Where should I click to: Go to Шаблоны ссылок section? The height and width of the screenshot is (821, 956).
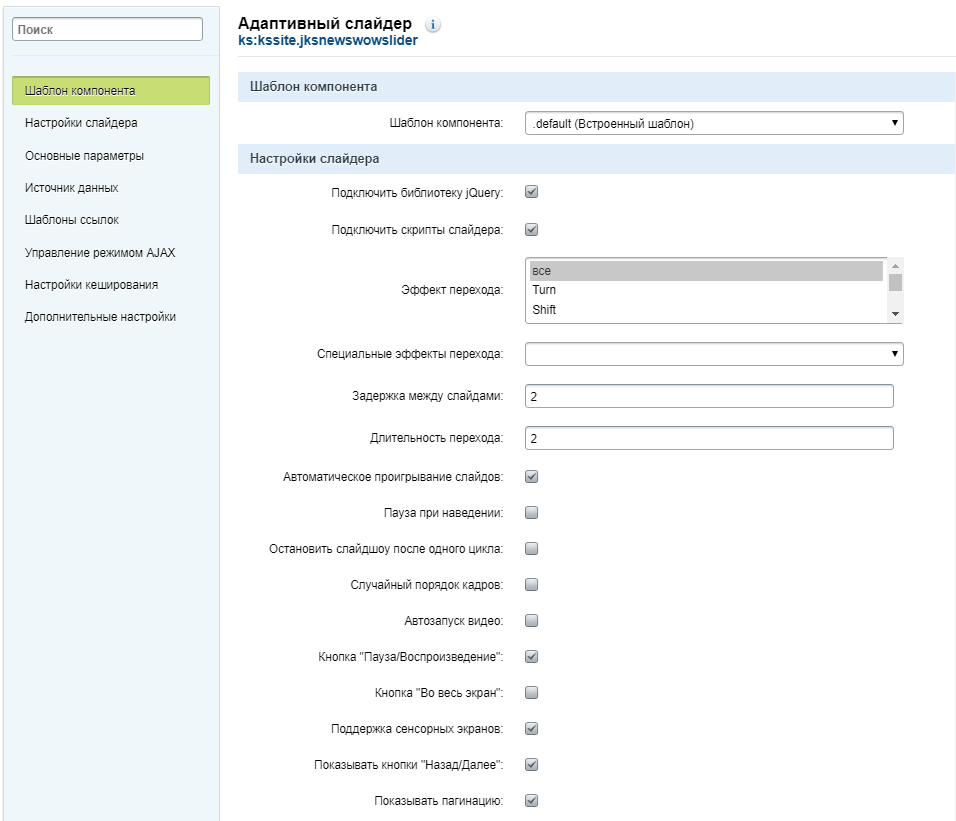click(71, 220)
